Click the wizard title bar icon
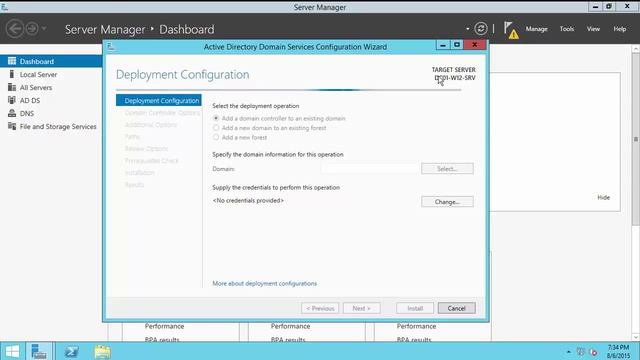The height and width of the screenshot is (360, 640). pyautogui.click(x=111, y=47)
